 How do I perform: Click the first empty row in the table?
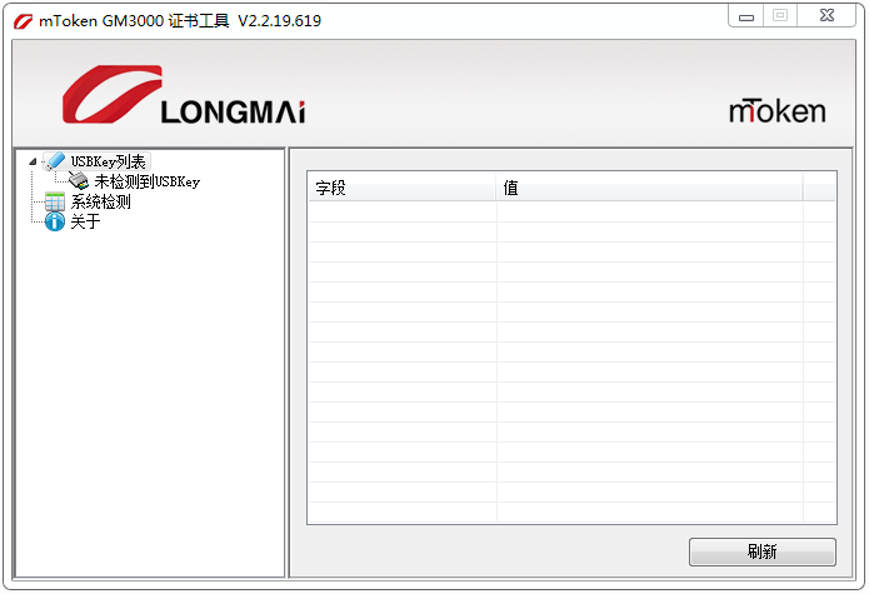571,211
